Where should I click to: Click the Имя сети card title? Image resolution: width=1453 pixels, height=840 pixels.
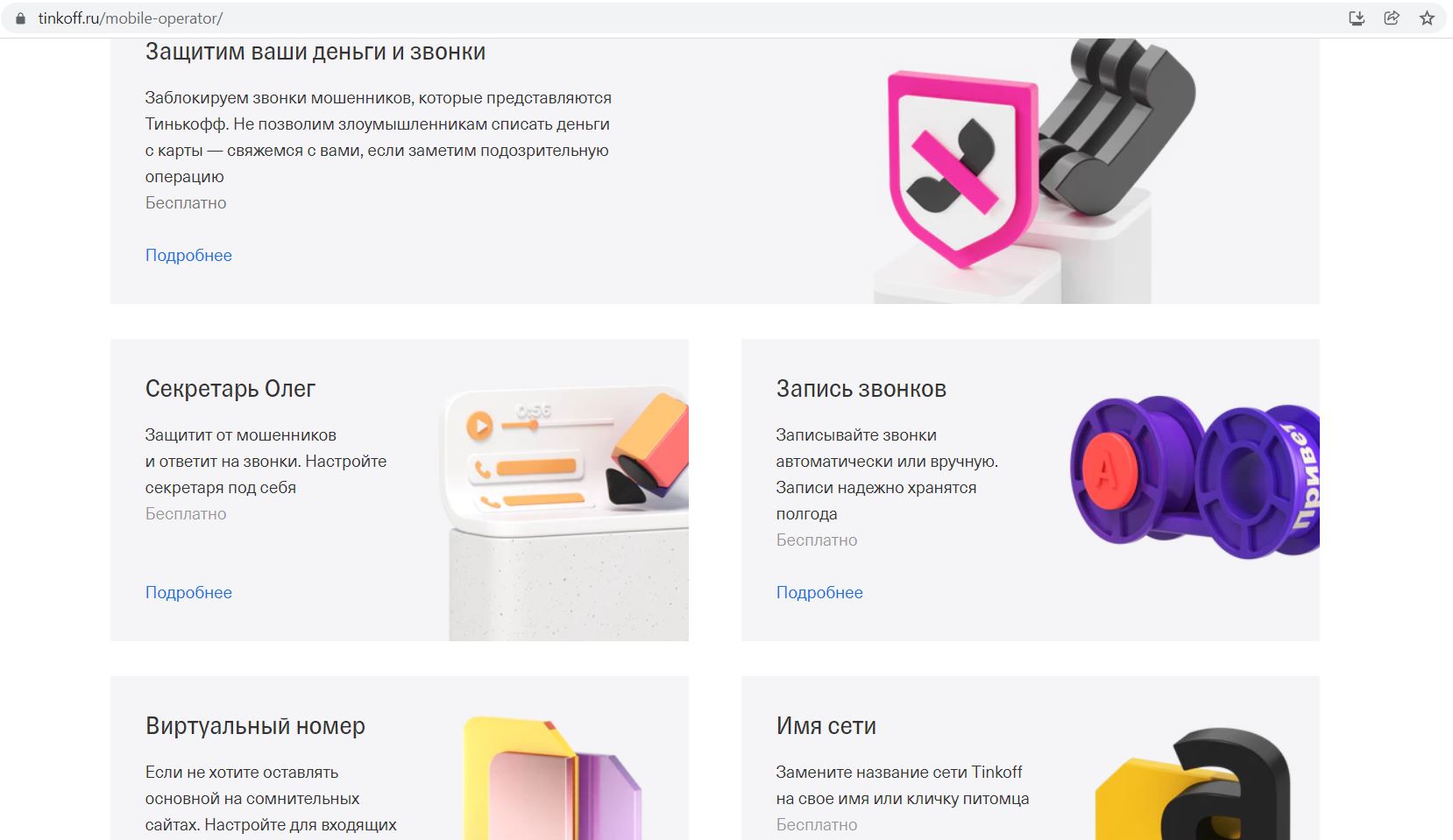point(826,726)
